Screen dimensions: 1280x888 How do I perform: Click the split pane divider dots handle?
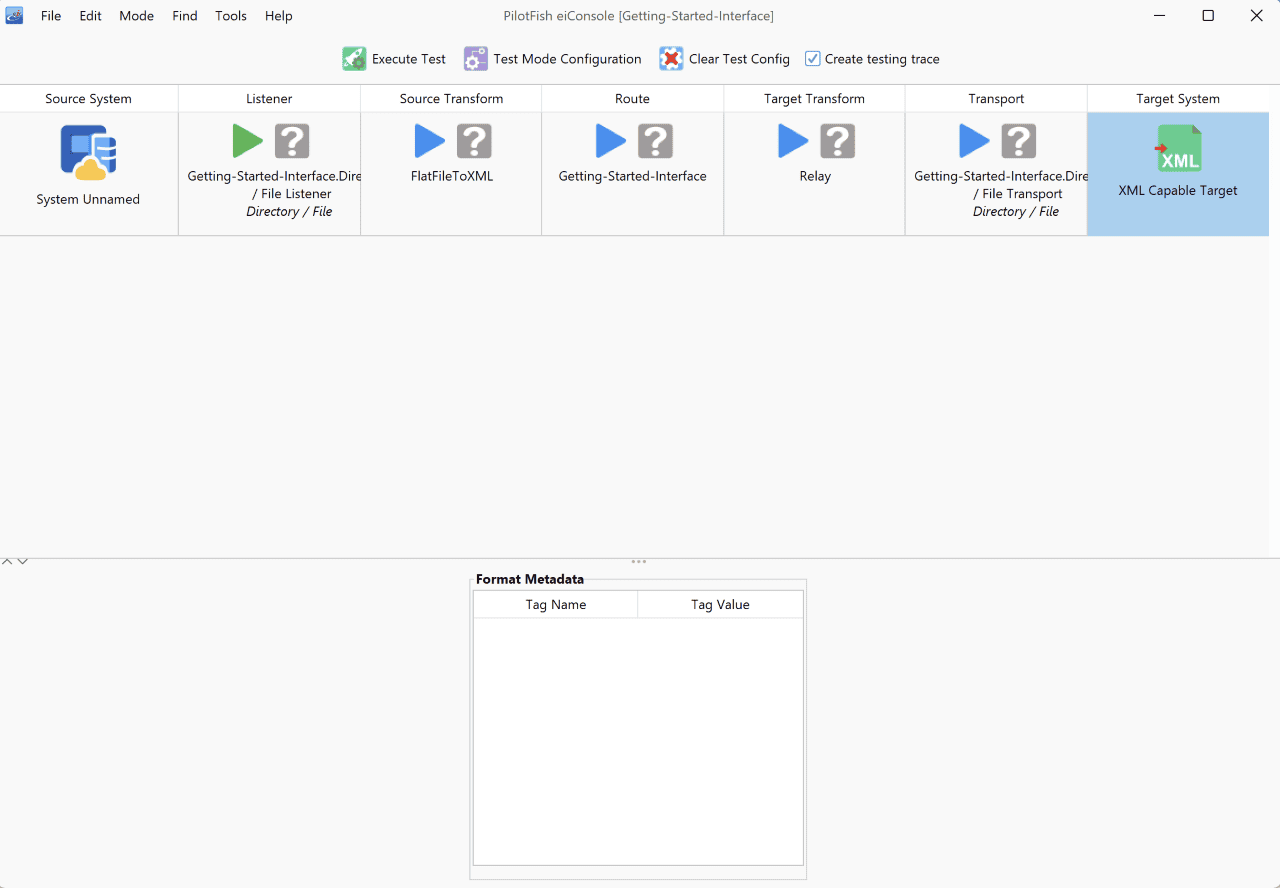click(639, 562)
